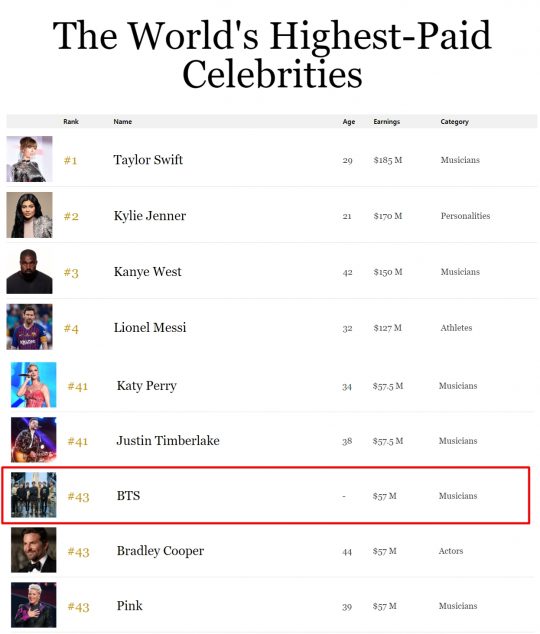Click the Category column header
The image size is (540, 634).
454,121
